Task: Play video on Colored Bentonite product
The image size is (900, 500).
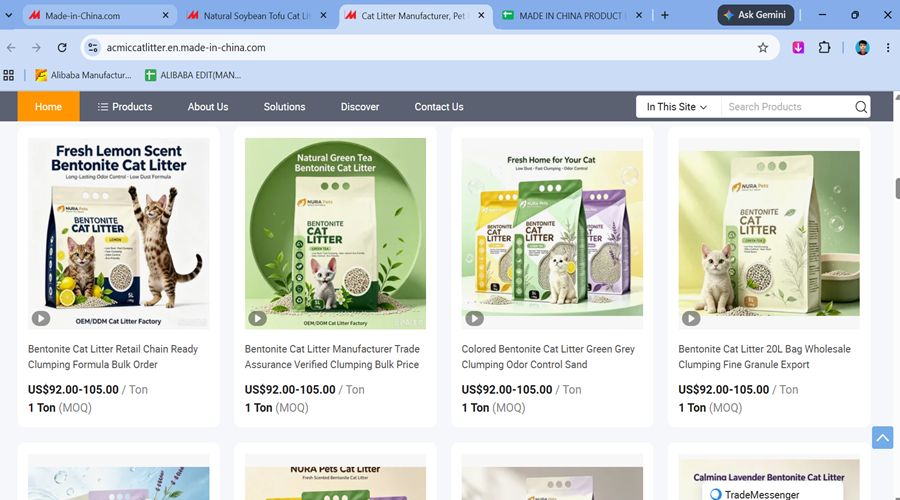Action: click(474, 318)
